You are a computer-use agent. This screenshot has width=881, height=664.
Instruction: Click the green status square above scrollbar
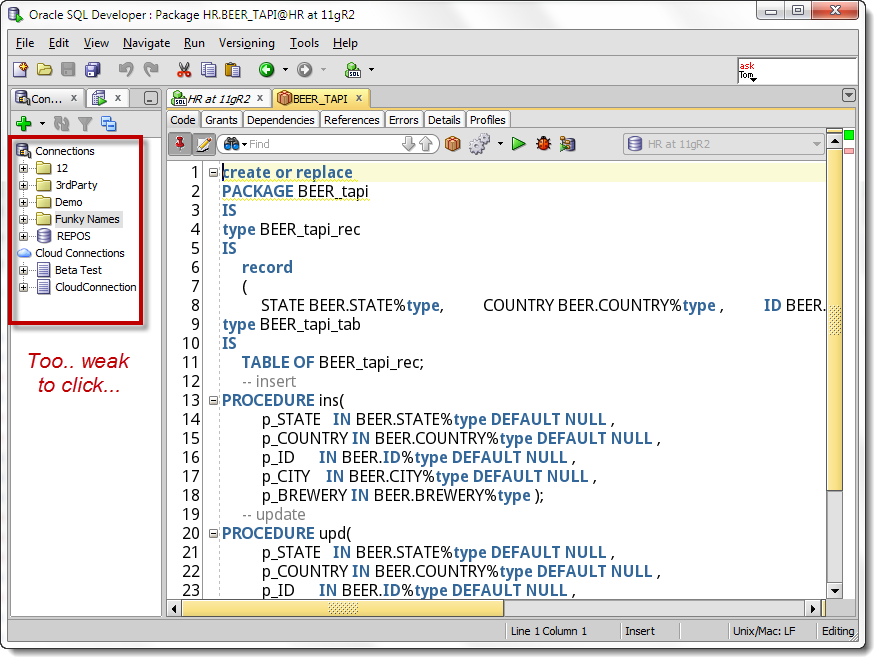coord(849,135)
